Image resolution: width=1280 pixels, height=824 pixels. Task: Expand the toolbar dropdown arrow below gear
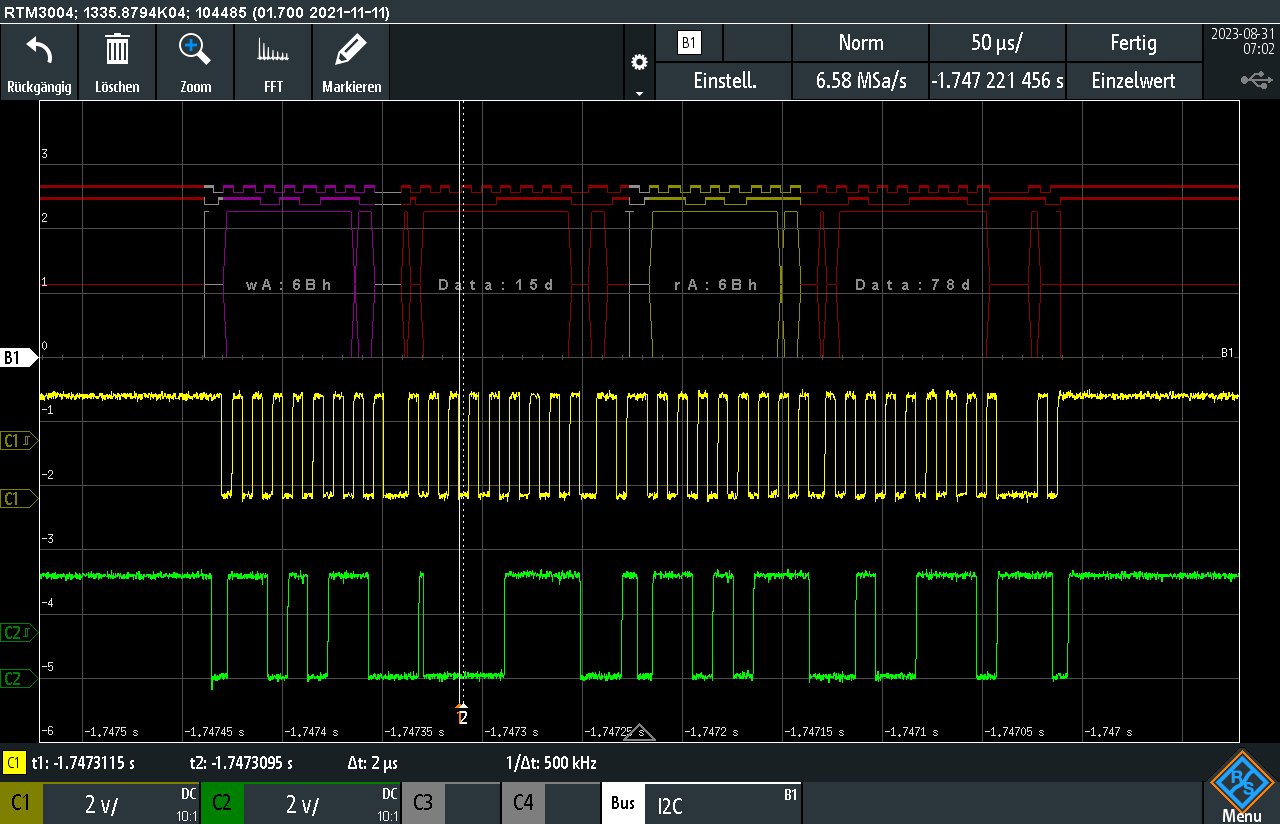[639, 93]
